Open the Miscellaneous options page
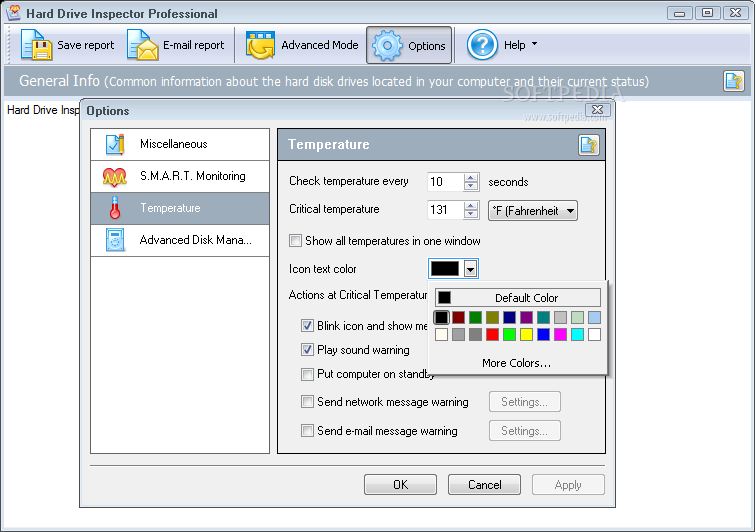 tap(180, 144)
